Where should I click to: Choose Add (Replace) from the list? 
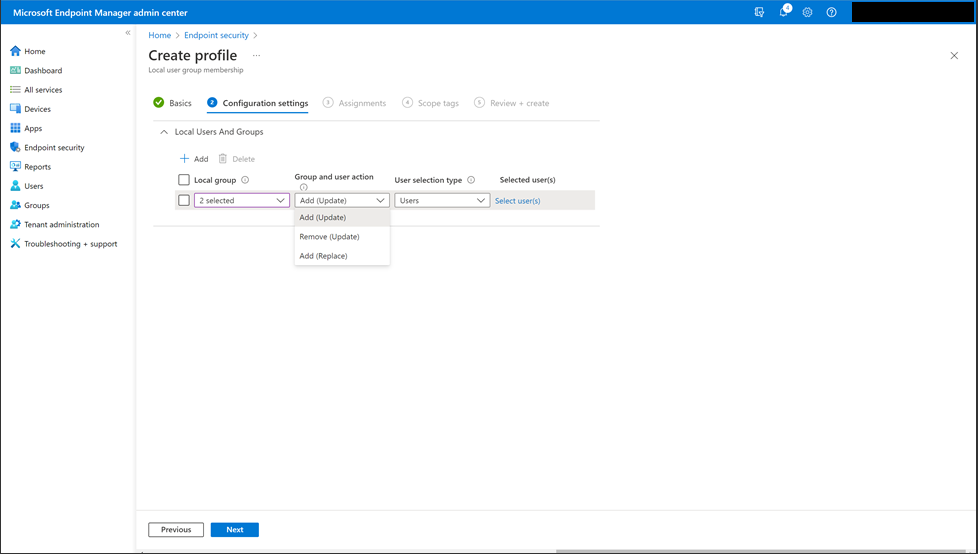click(x=342, y=256)
